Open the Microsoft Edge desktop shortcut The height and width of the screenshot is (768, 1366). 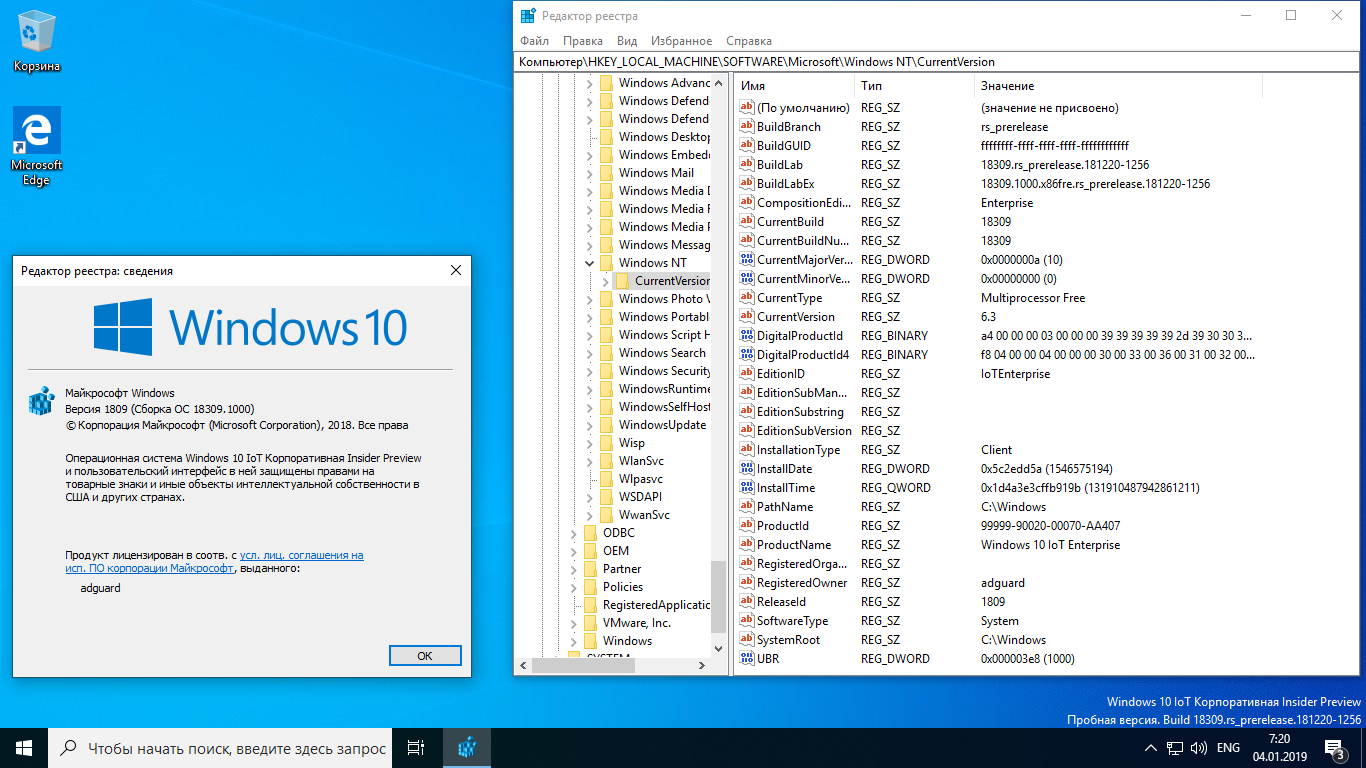pos(37,146)
